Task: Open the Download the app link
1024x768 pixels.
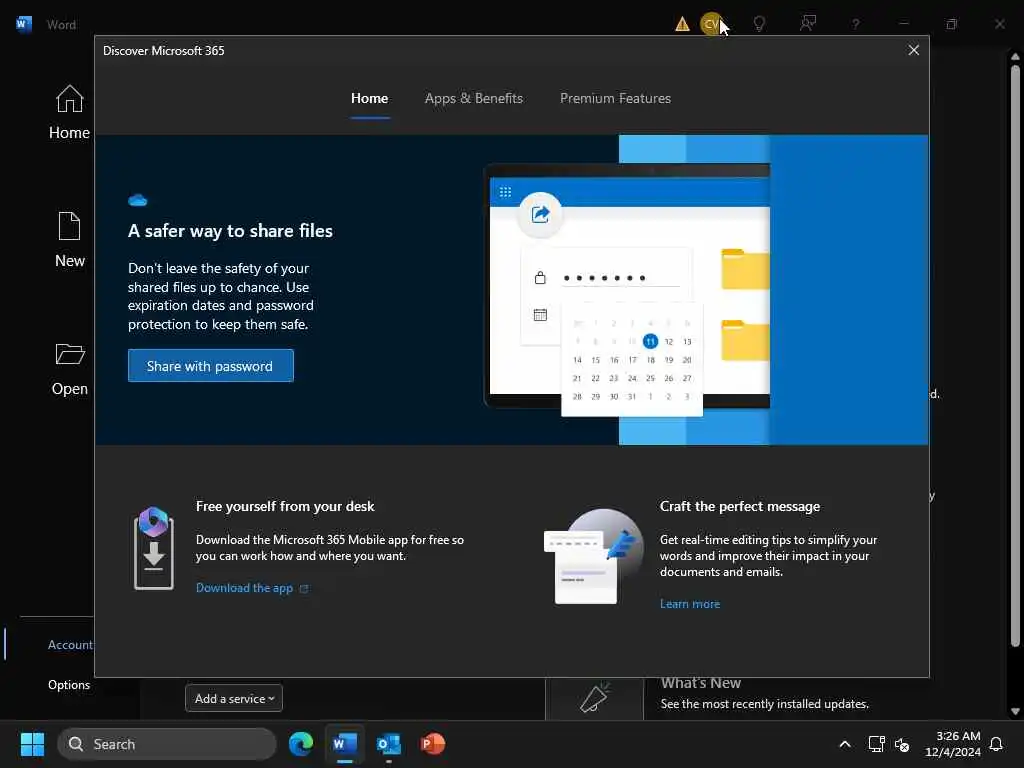Action: coord(251,588)
